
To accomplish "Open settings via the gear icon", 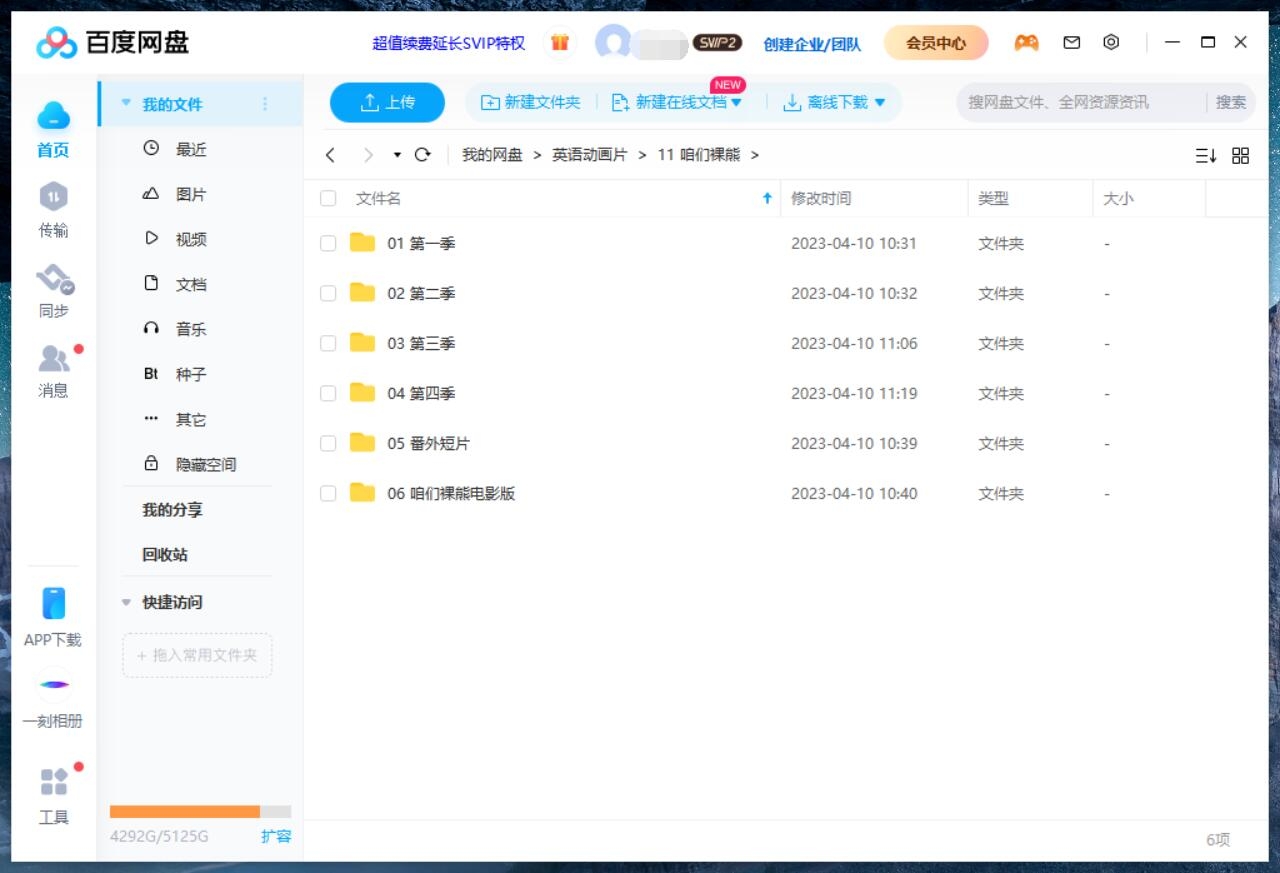I will [x=1110, y=42].
